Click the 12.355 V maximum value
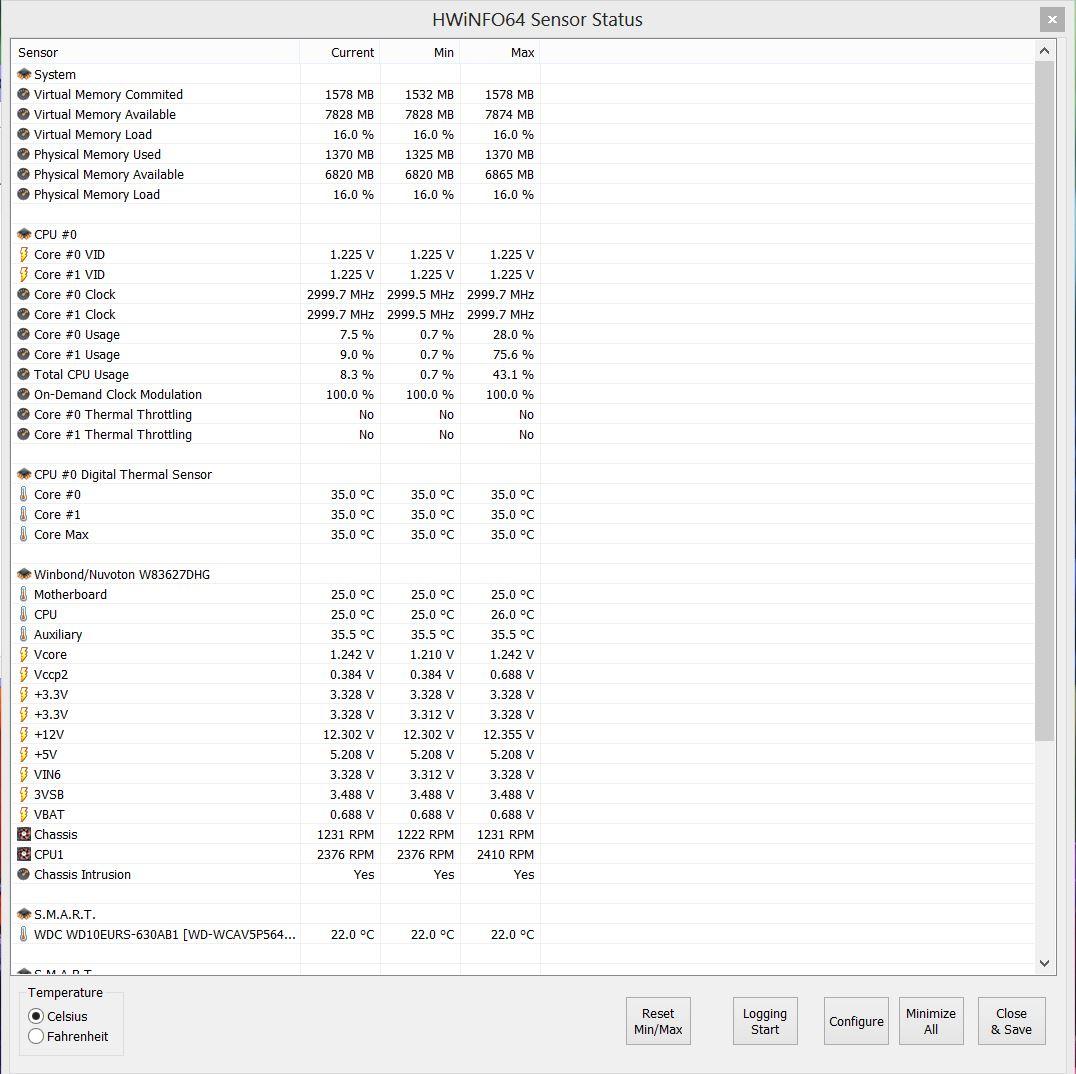Viewport: 1076px width, 1074px height. (x=508, y=734)
